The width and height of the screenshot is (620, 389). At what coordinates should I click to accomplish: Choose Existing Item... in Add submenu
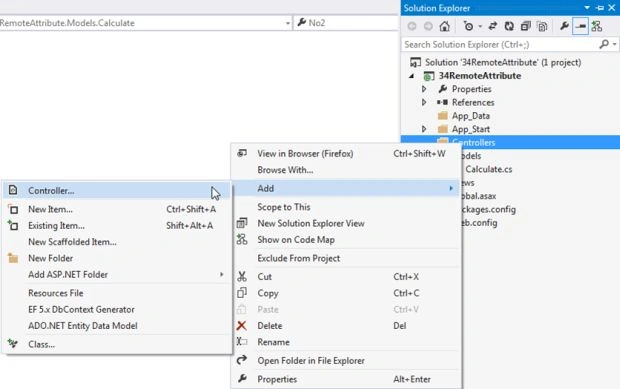pos(117,225)
